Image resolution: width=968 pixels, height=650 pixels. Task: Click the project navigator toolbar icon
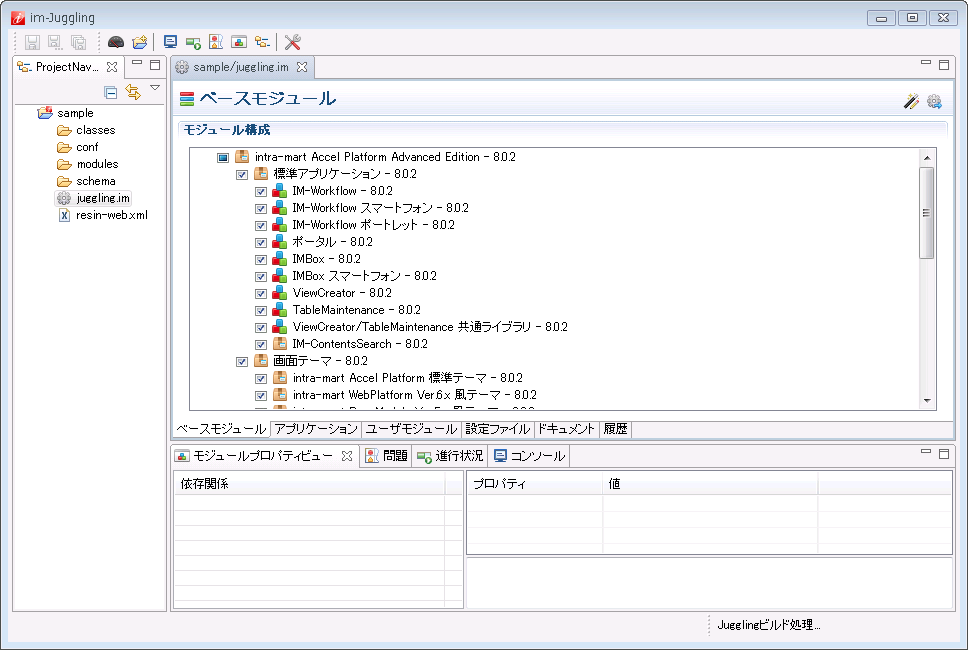click(x=262, y=42)
